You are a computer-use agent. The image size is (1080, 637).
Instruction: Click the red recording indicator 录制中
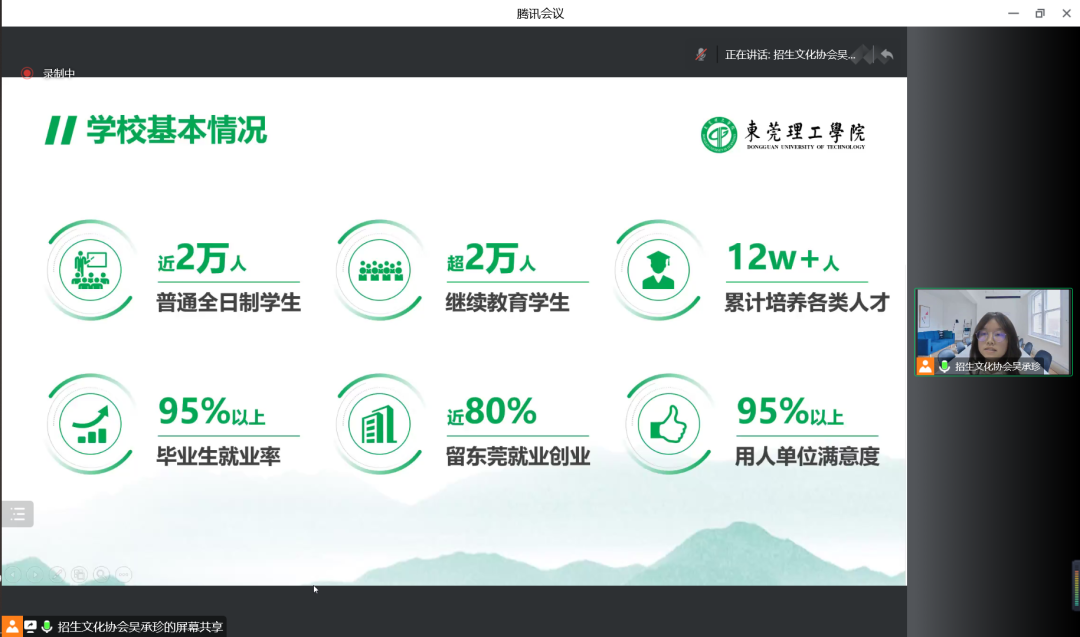48,73
